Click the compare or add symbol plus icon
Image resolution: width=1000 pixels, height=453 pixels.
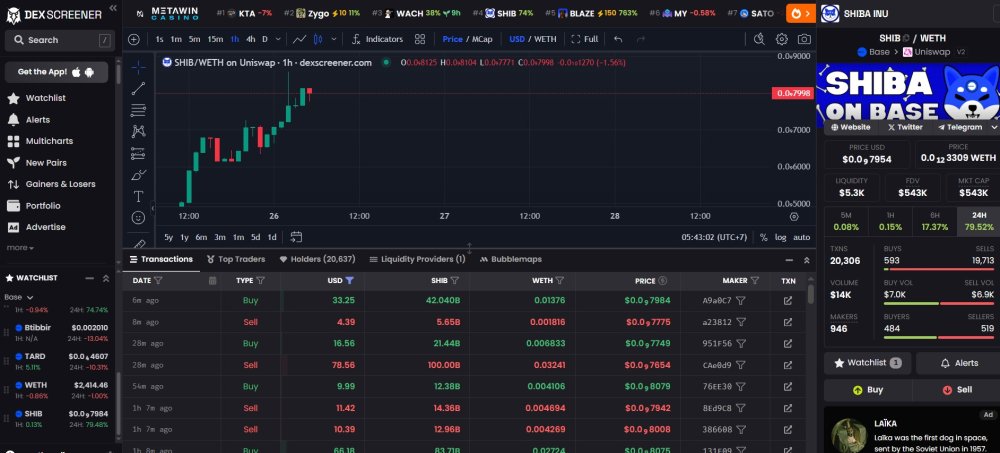pyautogui.click(x=133, y=39)
